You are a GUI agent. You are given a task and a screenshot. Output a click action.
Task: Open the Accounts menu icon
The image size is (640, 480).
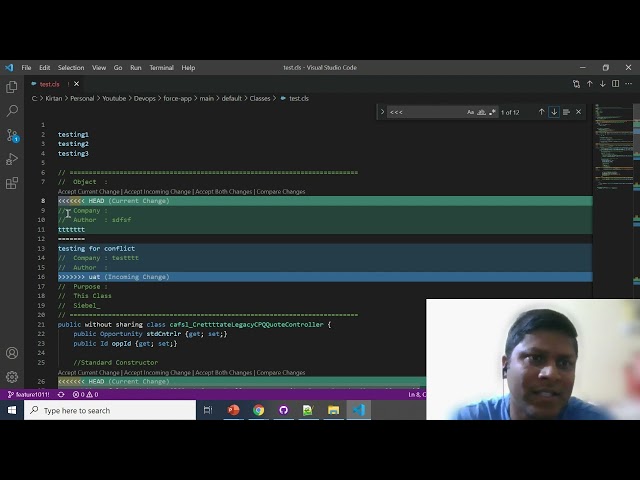tap(12, 353)
